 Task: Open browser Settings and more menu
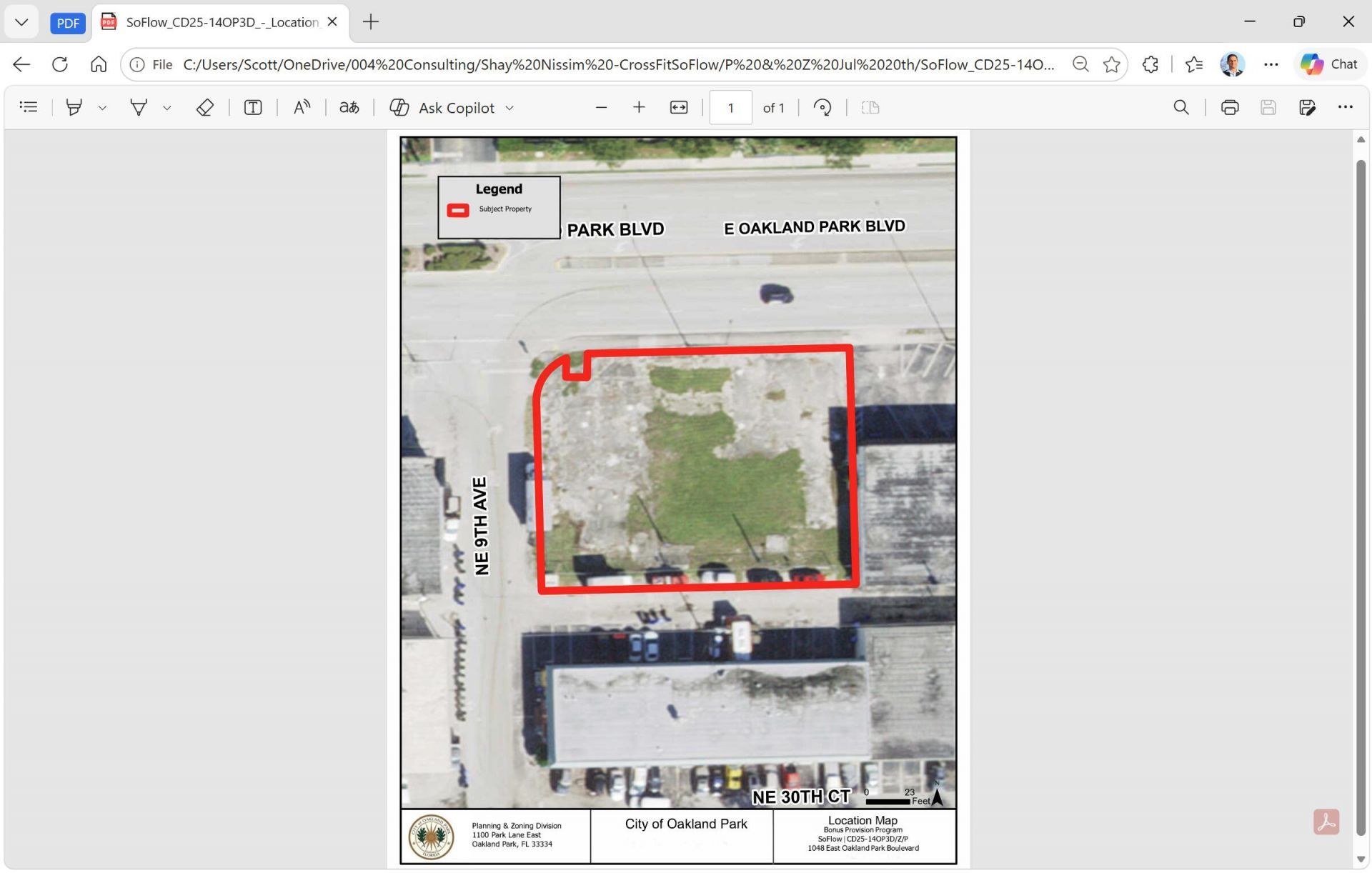[1271, 64]
